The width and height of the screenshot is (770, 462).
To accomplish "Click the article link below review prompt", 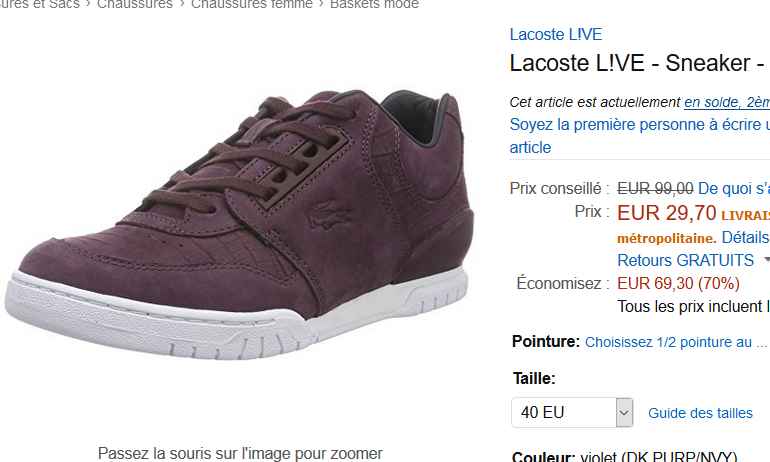I will 530,147.
